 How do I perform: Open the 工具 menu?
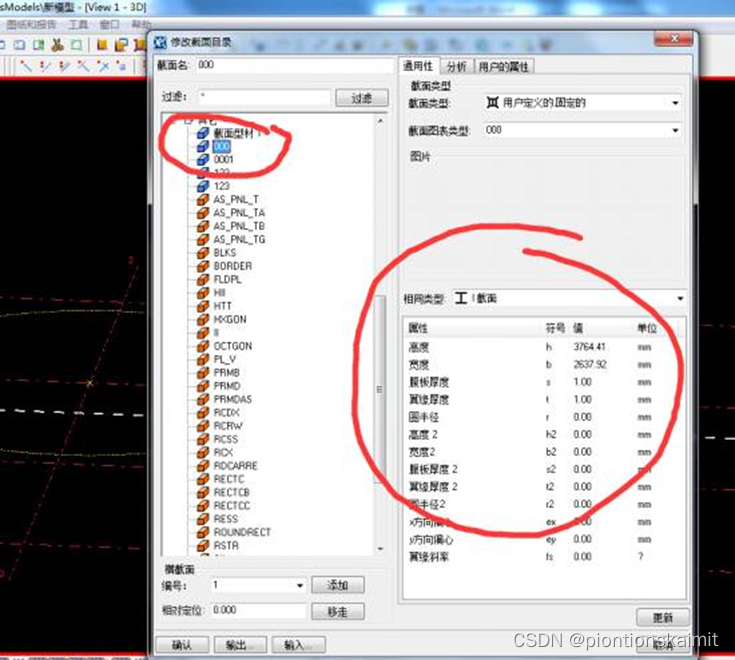78,24
